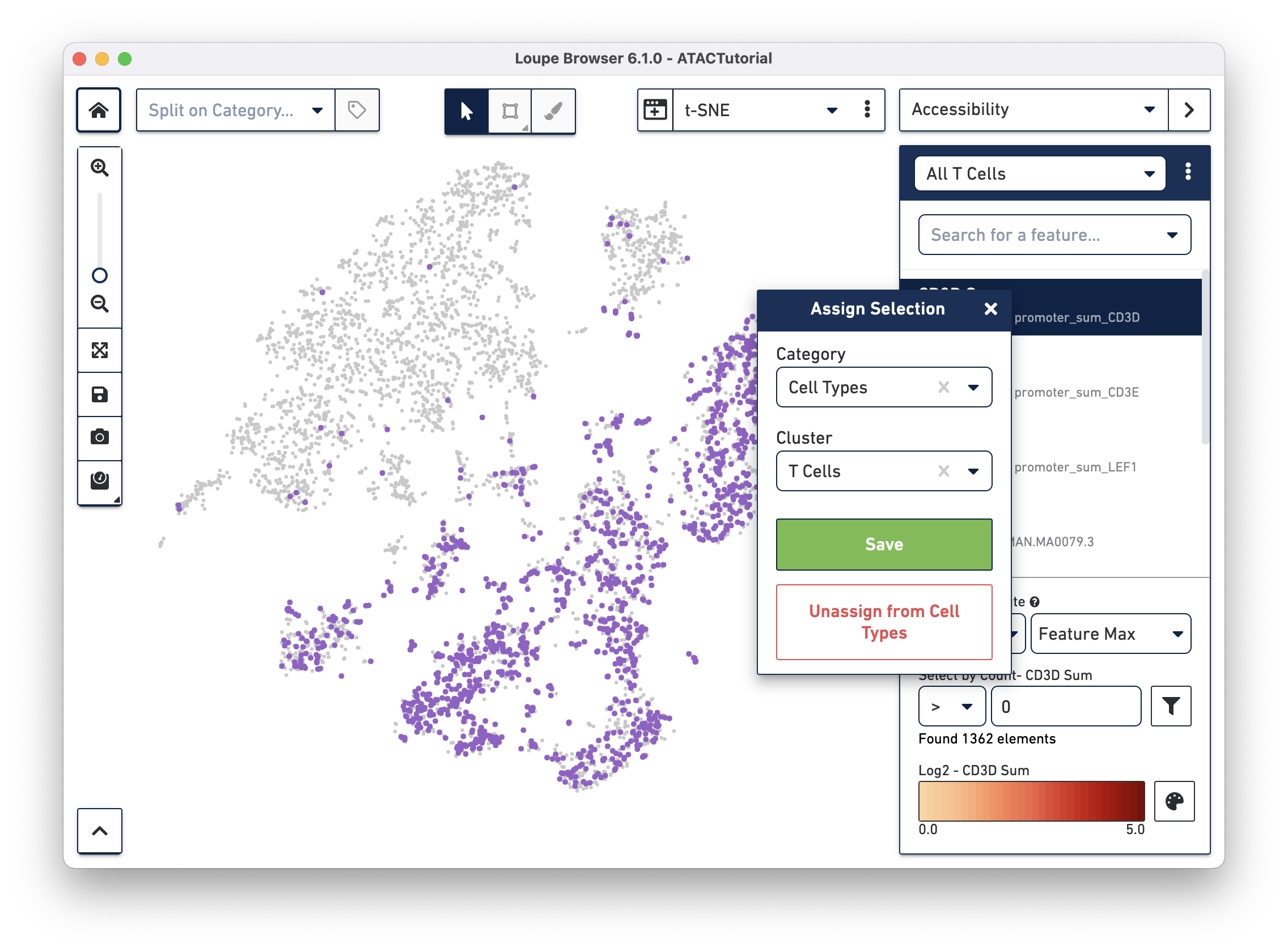Go to the home screen icon

(99, 110)
